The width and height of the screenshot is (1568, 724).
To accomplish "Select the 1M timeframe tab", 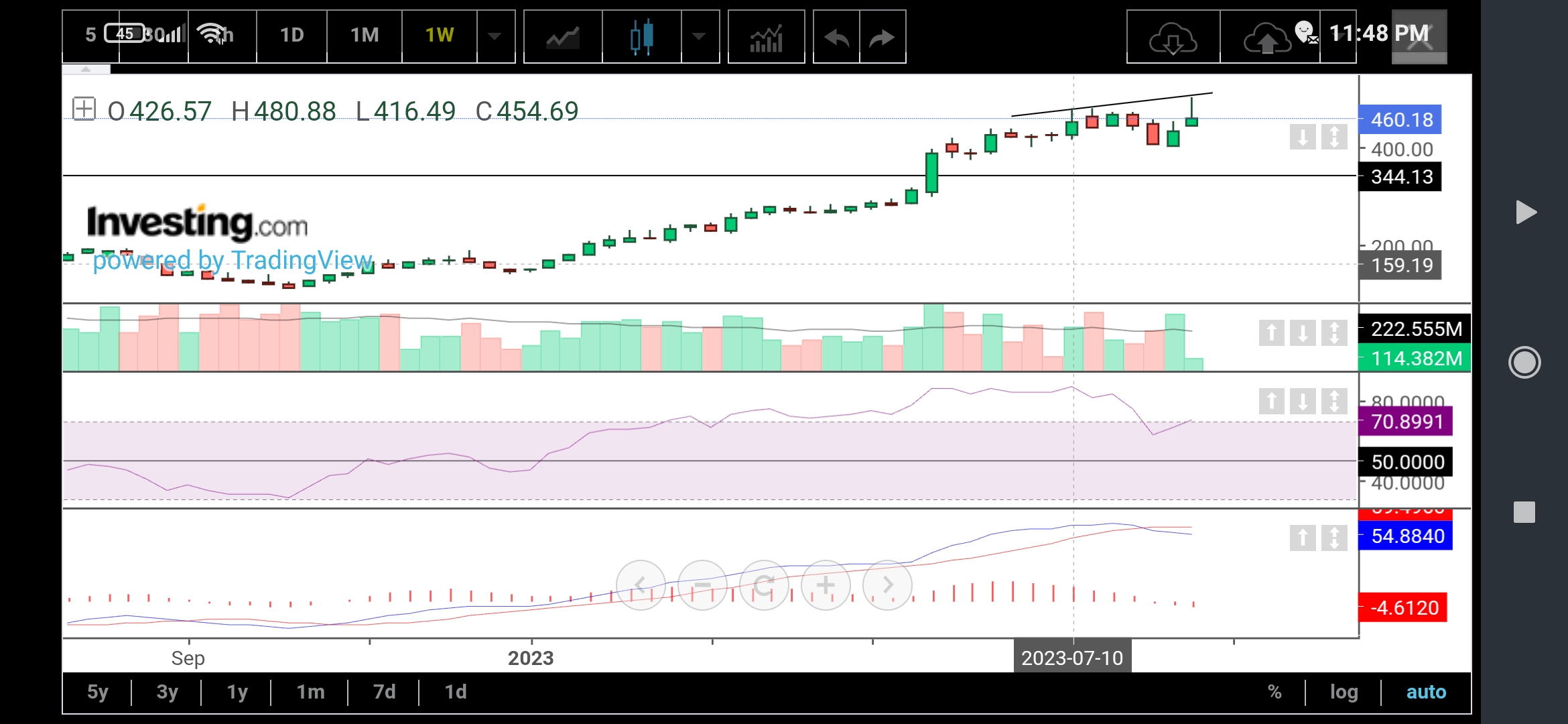I will pos(365,35).
